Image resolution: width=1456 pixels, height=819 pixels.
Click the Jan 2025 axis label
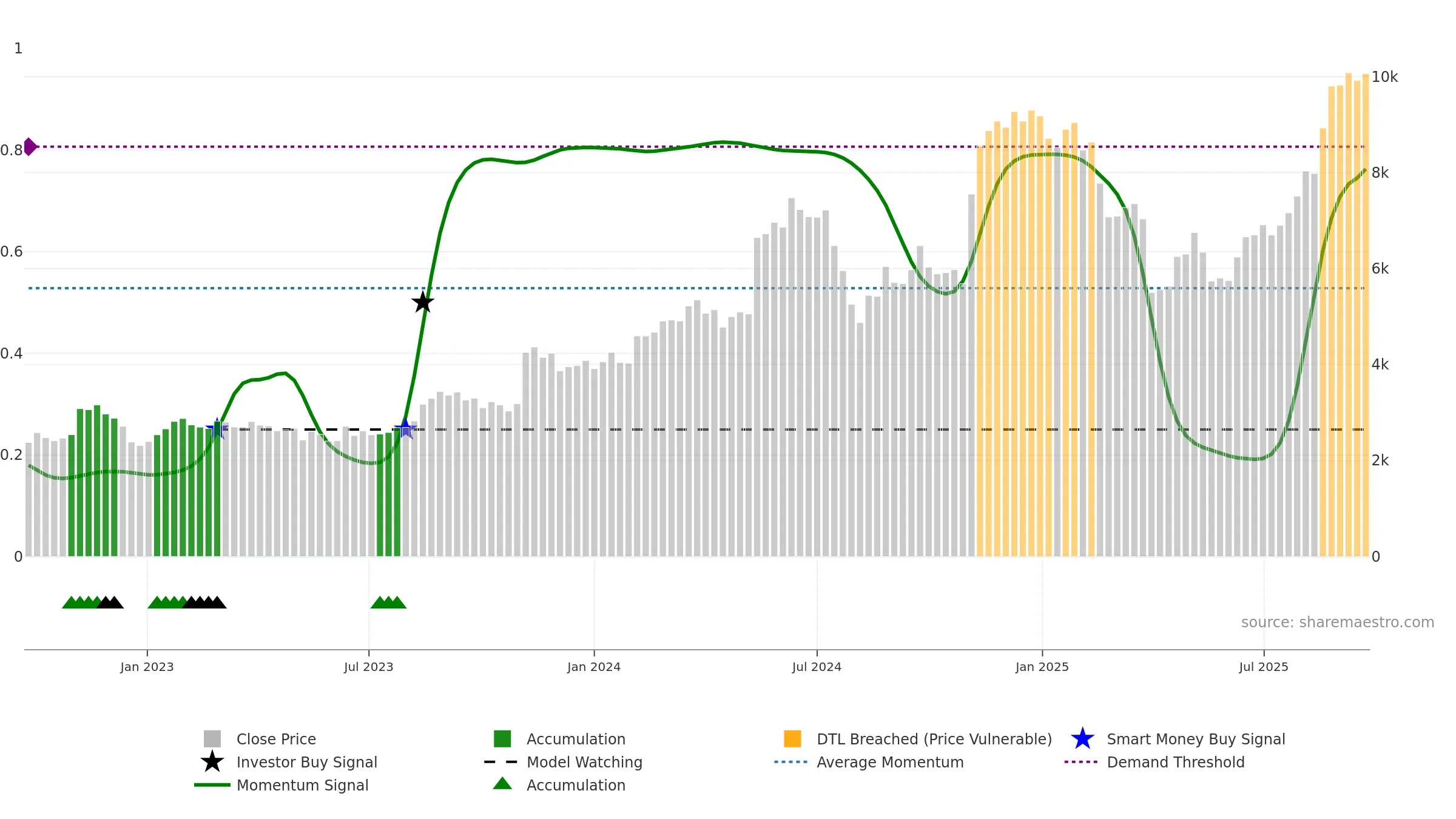point(1042,667)
